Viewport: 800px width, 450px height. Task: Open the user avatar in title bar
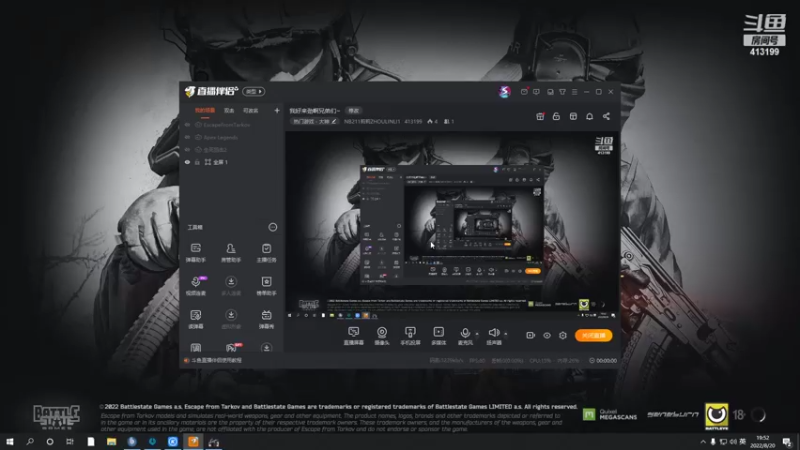point(505,92)
